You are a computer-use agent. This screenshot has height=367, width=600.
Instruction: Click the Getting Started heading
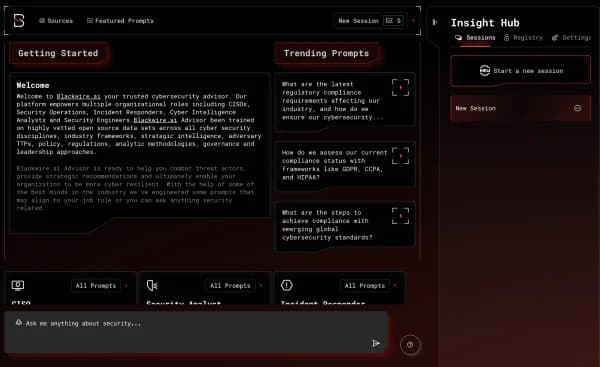[58, 53]
